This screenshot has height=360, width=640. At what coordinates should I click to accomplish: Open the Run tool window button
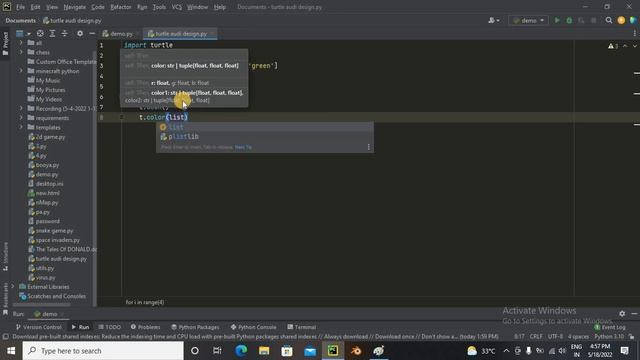(80, 327)
